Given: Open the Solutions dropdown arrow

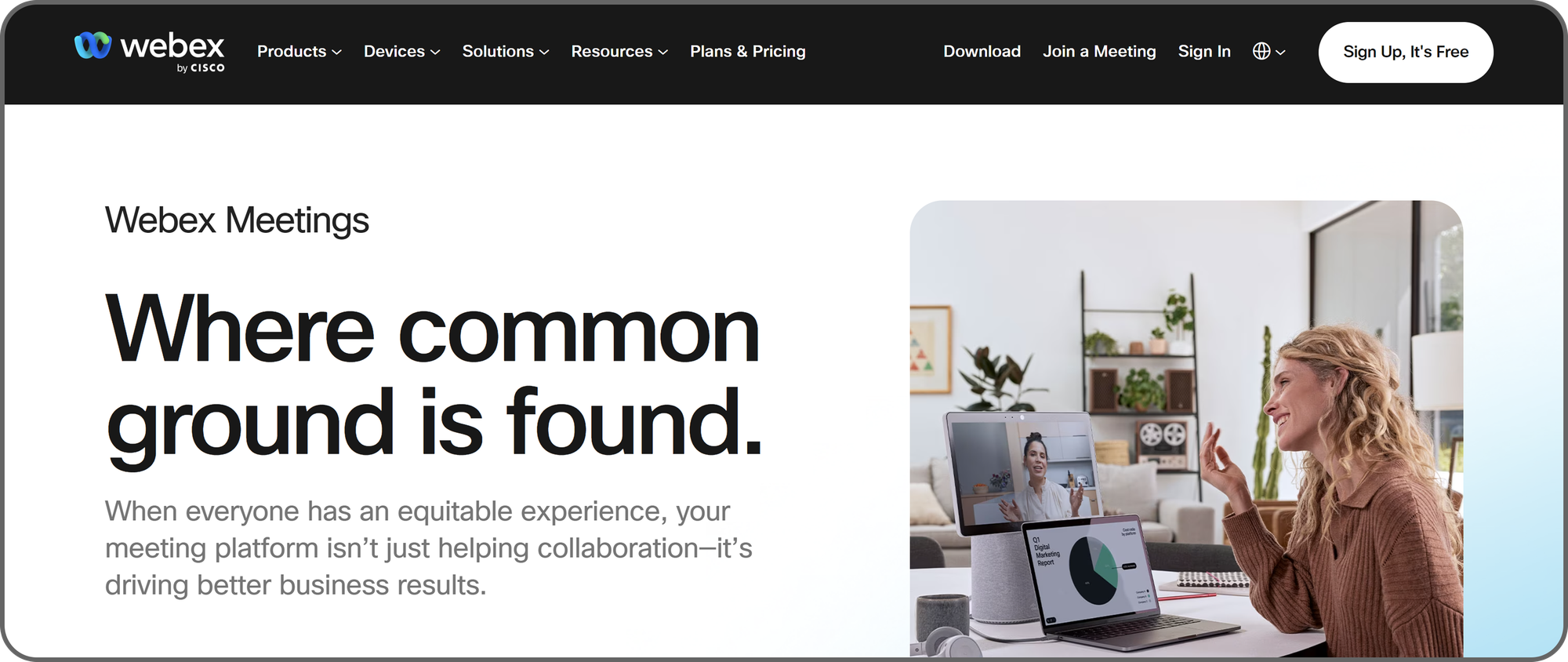Looking at the screenshot, I should [x=544, y=53].
